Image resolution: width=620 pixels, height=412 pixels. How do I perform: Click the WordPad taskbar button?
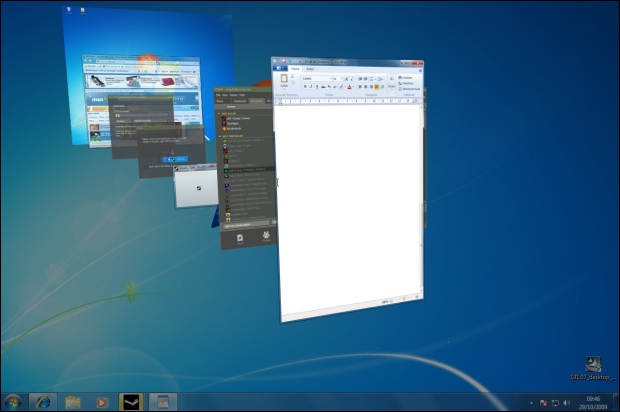160,401
